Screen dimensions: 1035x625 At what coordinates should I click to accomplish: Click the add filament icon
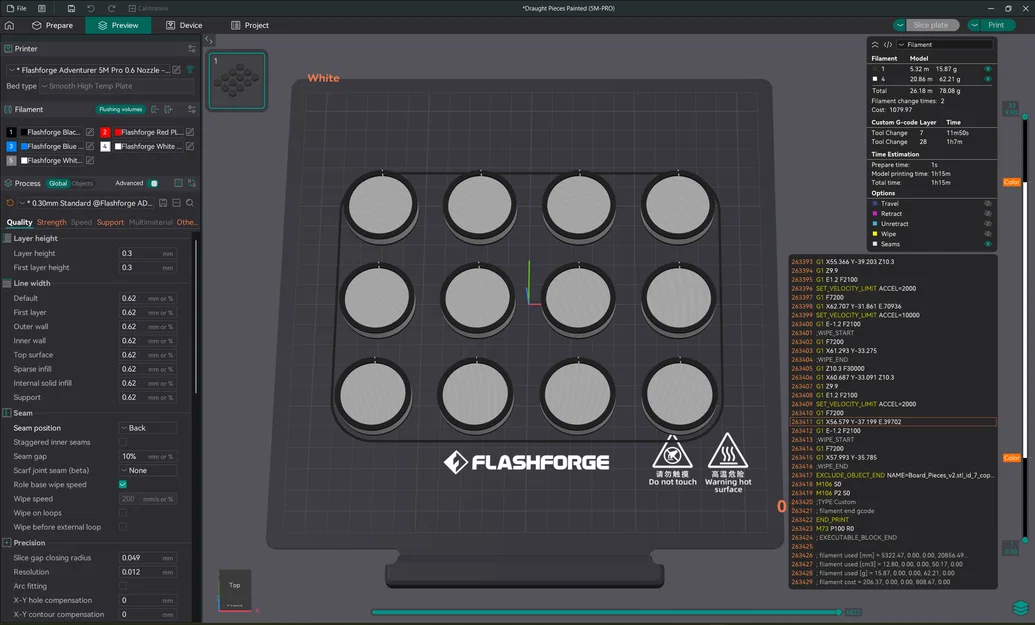(168, 110)
